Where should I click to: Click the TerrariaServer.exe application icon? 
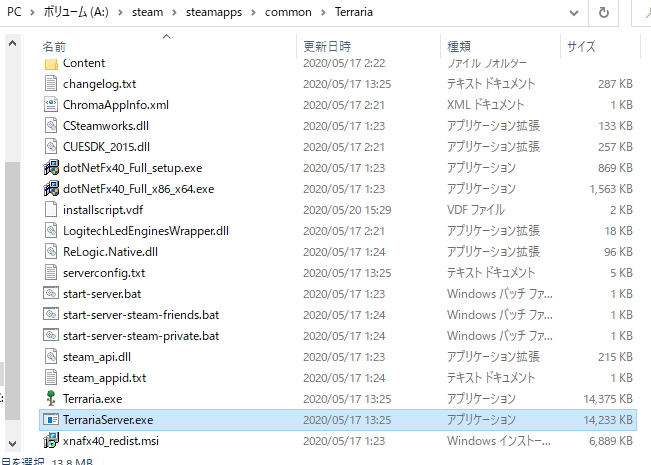coord(51,420)
